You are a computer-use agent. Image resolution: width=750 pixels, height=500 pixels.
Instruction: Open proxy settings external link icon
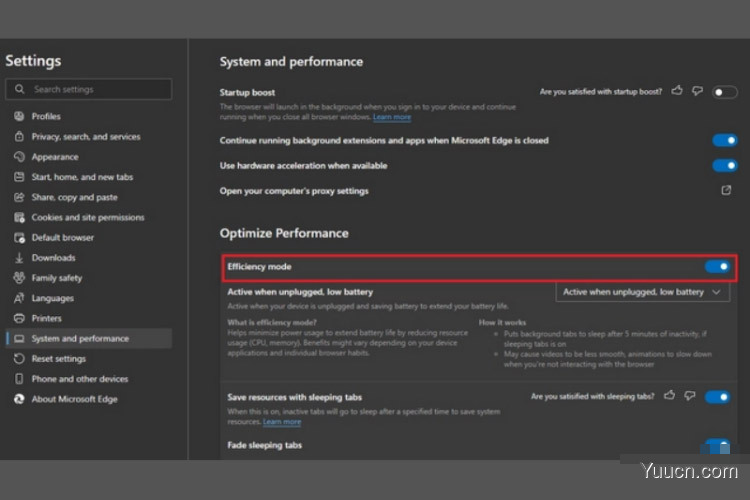coord(726,190)
